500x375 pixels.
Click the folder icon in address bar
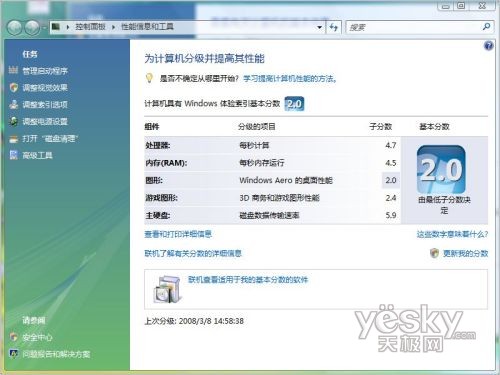pos(56,26)
